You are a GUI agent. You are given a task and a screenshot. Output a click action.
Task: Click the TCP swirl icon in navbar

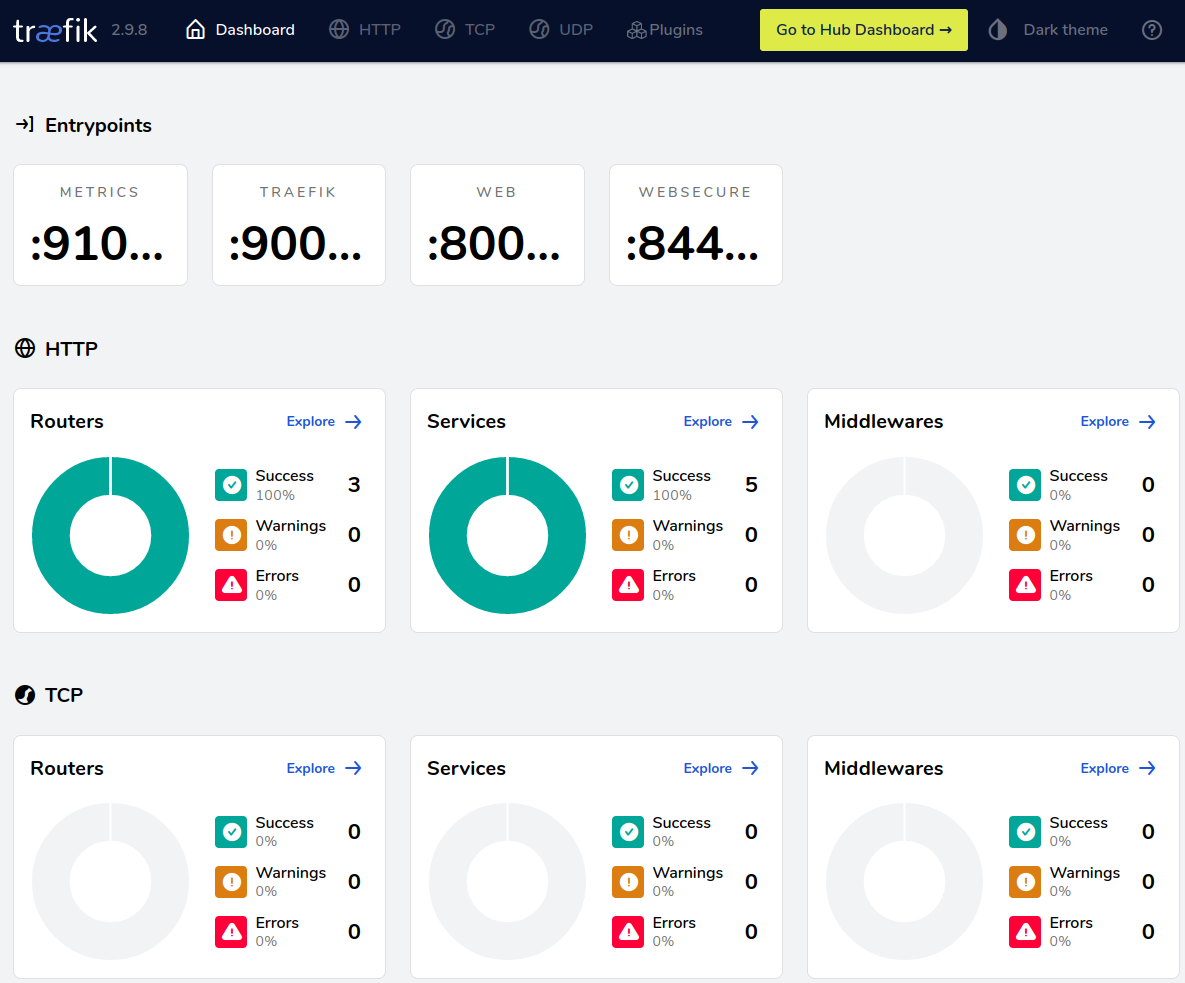pos(445,29)
